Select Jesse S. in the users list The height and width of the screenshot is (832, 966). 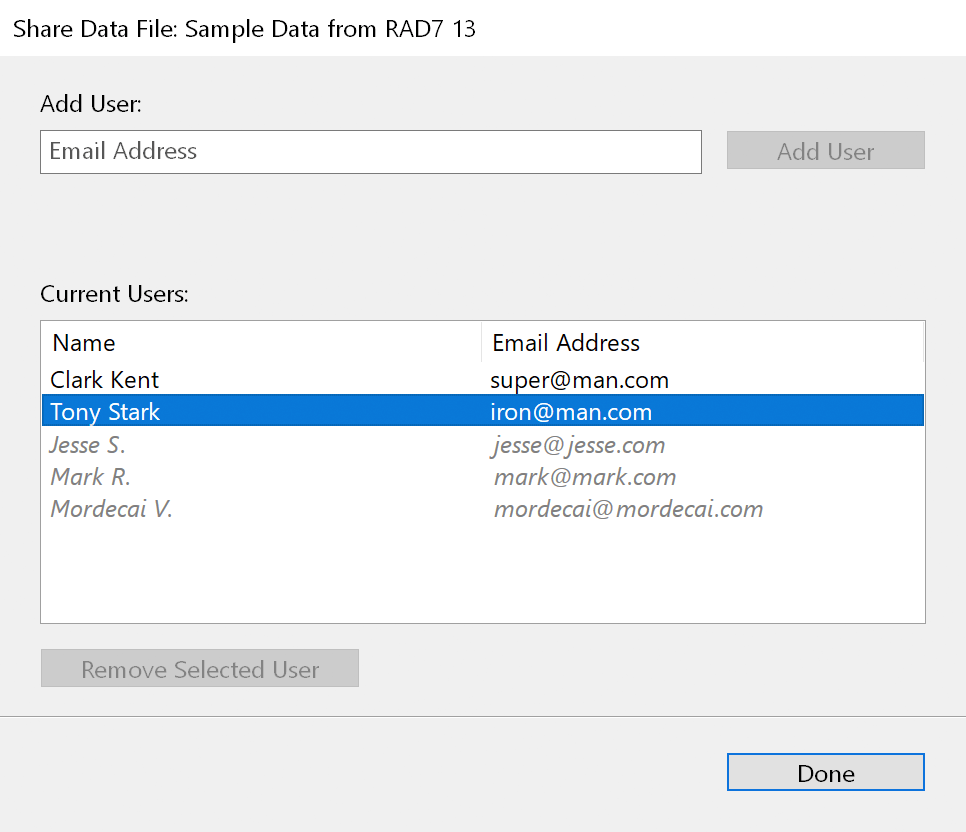88,445
